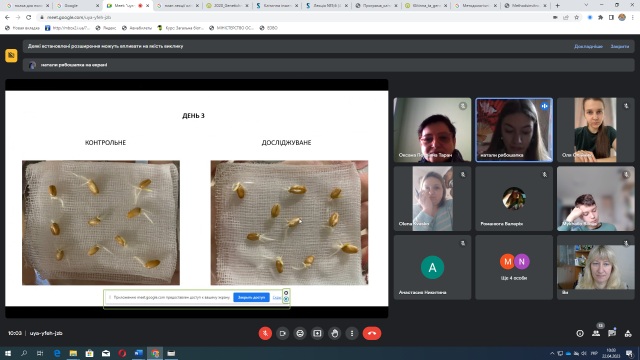Switch to the Google browser tab
Viewport: 640px width, 360px height.
(x=78, y=6)
